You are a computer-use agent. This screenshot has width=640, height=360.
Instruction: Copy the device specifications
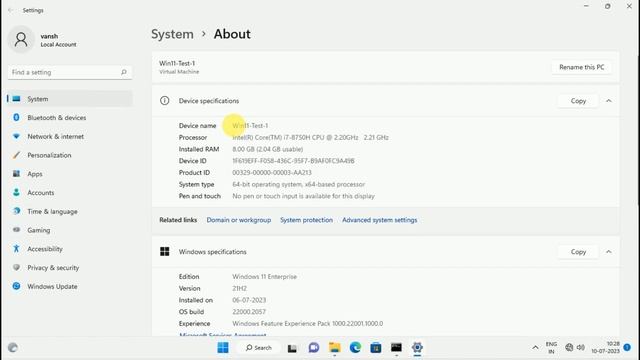(578, 101)
